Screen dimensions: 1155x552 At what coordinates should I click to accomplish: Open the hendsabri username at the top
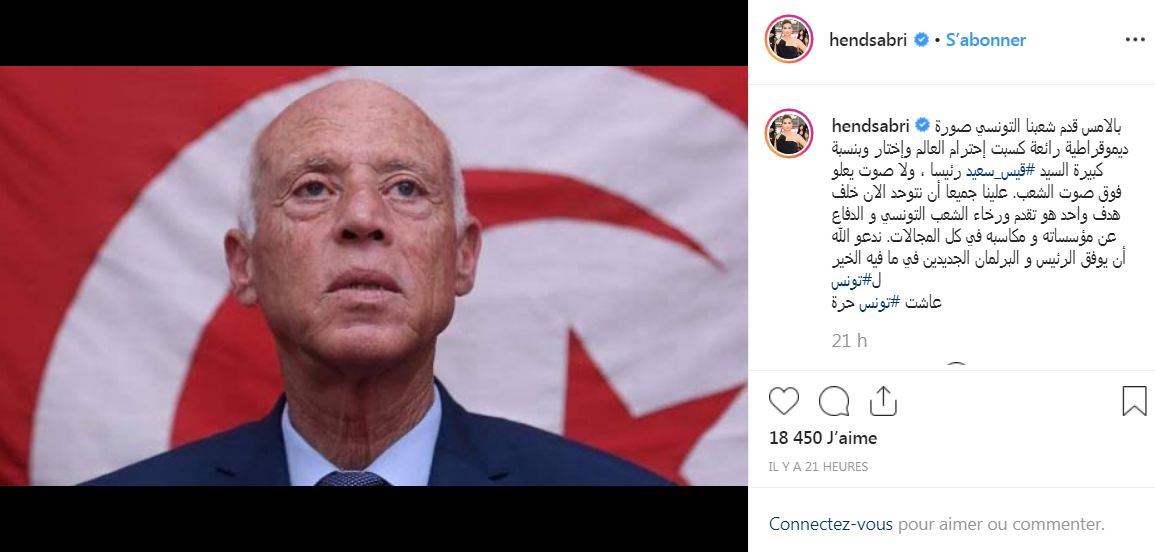click(870, 40)
